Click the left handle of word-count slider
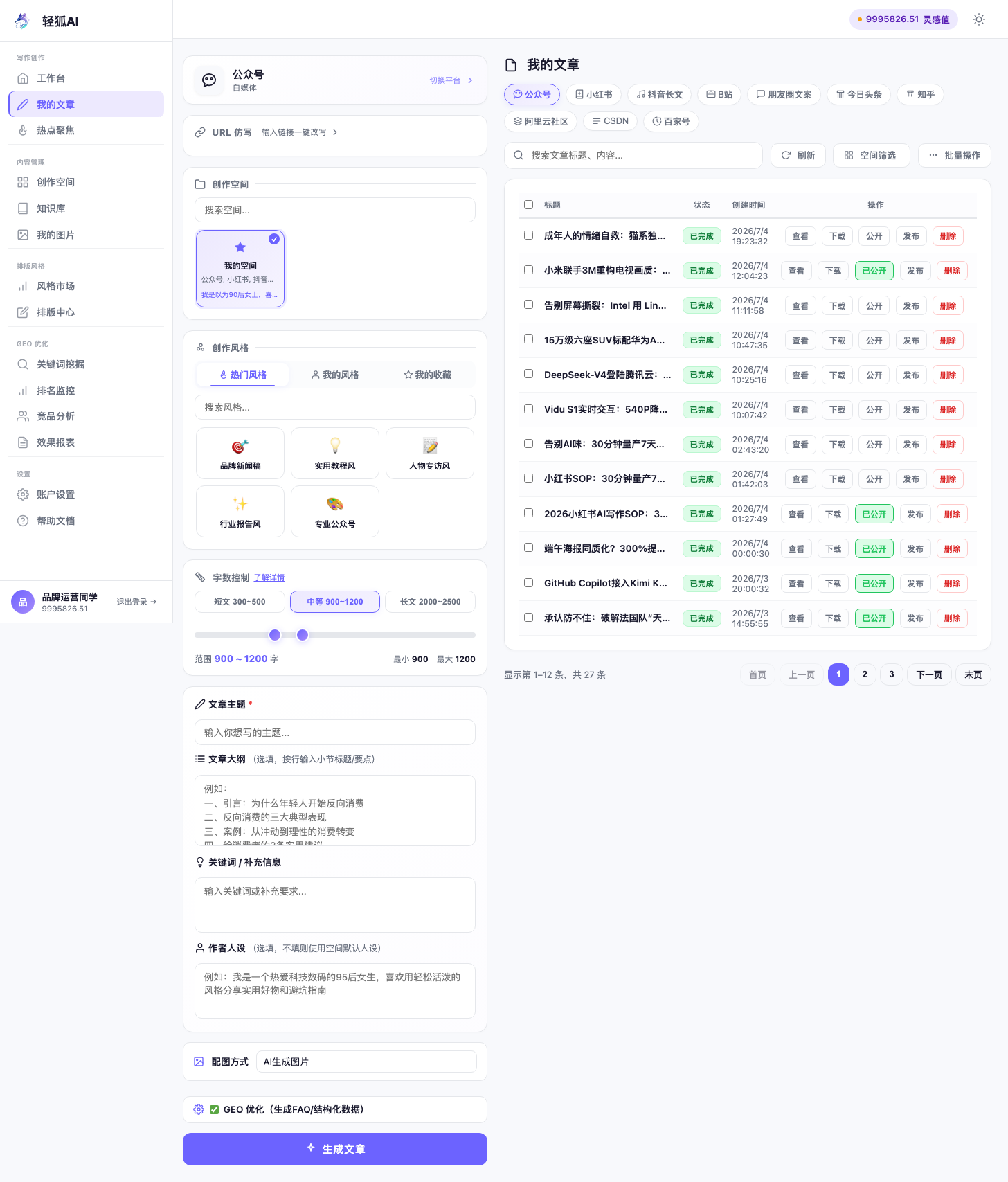Viewport: 1008px width, 1182px height. [275, 635]
